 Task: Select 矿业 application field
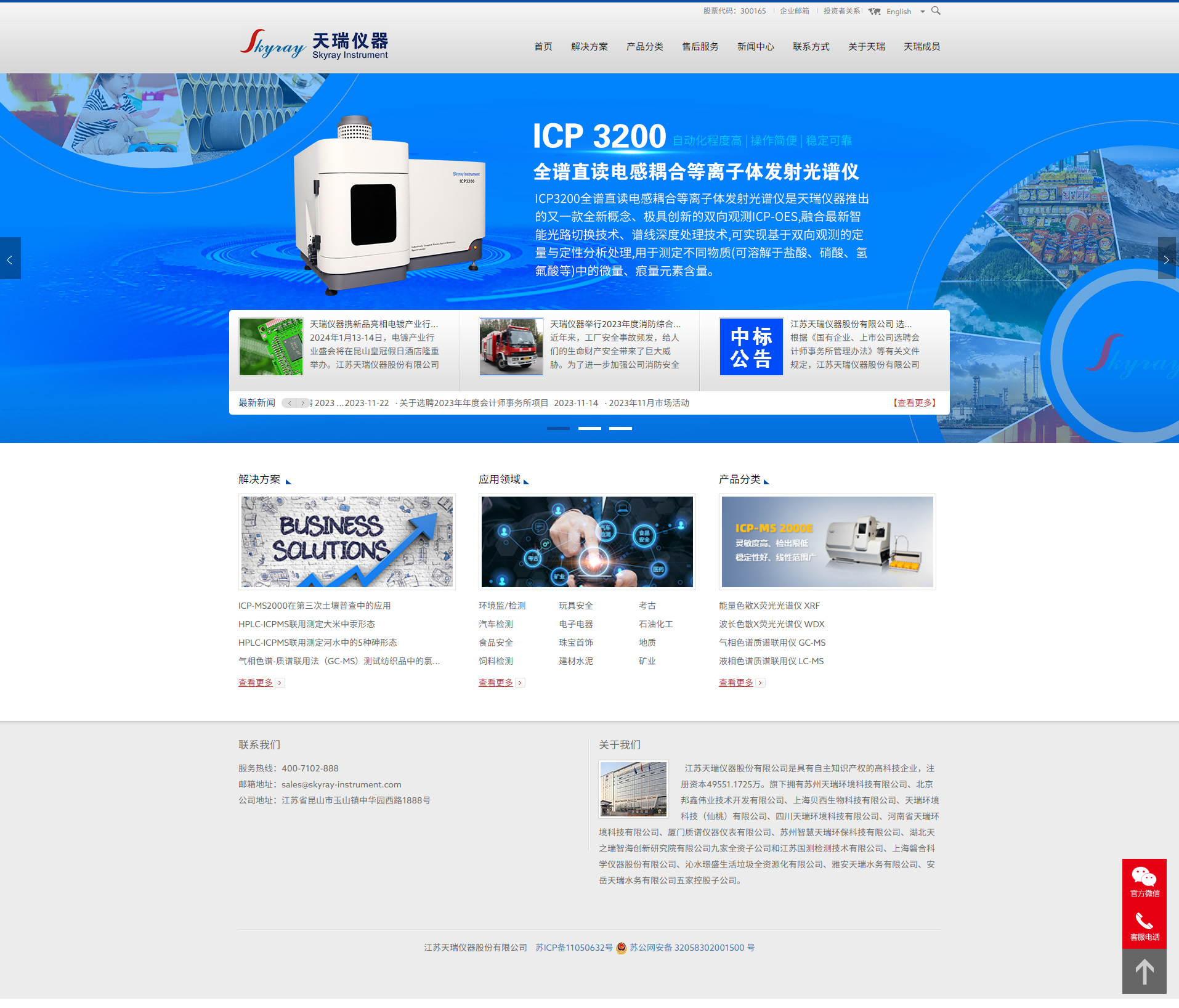pos(647,662)
